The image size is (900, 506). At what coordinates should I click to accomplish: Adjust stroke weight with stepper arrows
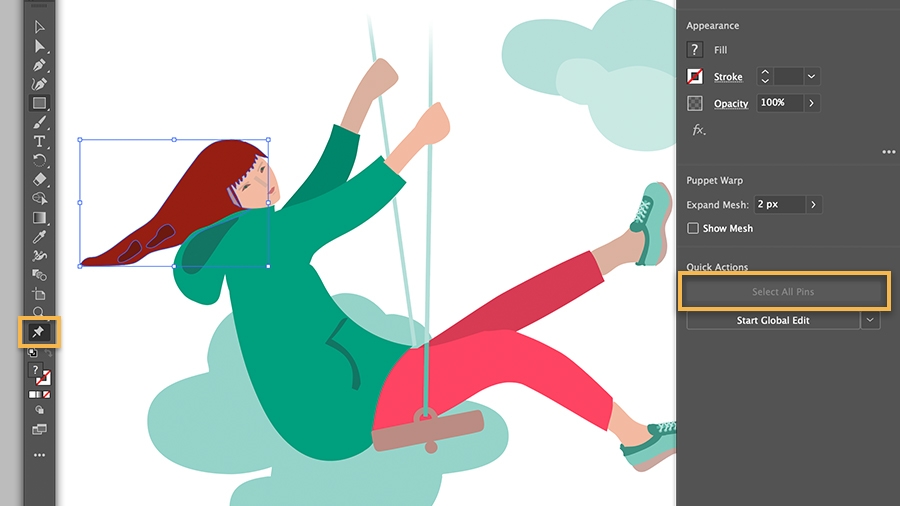tap(765, 76)
